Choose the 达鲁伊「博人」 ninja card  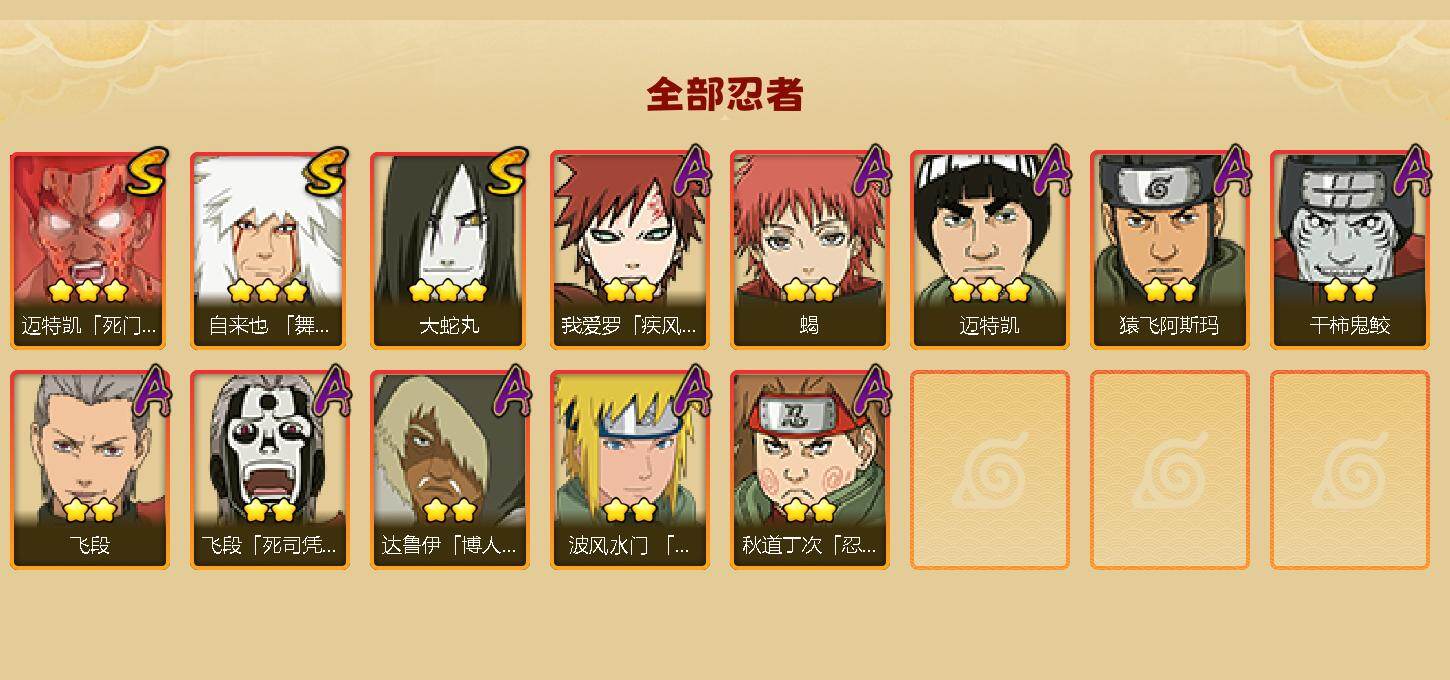click(x=450, y=470)
